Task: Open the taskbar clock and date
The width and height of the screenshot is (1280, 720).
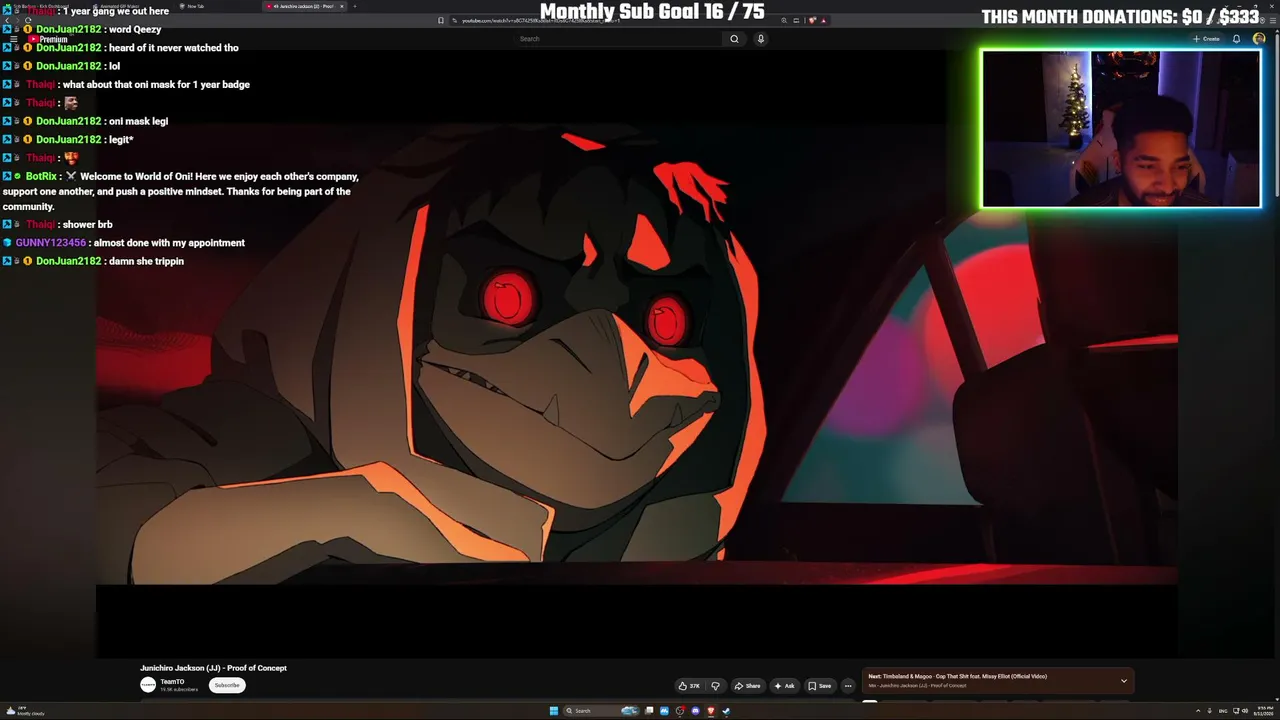Action: (x=1265, y=711)
